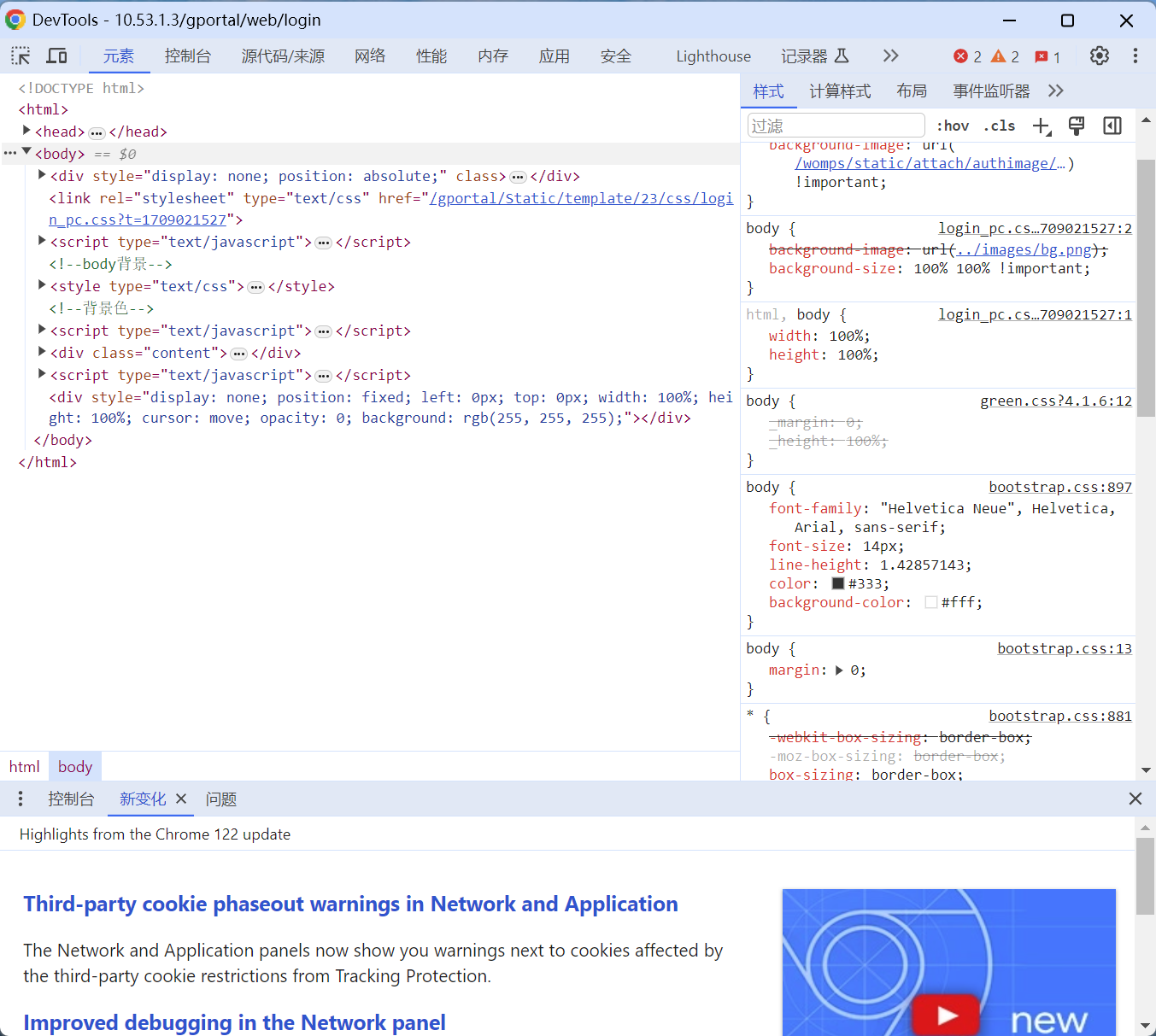Open the 网络 panel tab
Screen dimensions: 1156x1036
pos(370,56)
